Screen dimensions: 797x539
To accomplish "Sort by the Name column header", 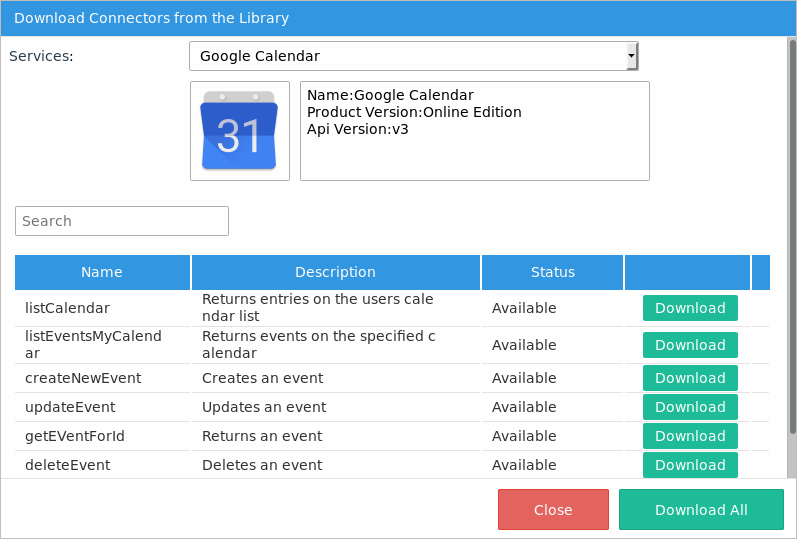I will tap(102, 272).
